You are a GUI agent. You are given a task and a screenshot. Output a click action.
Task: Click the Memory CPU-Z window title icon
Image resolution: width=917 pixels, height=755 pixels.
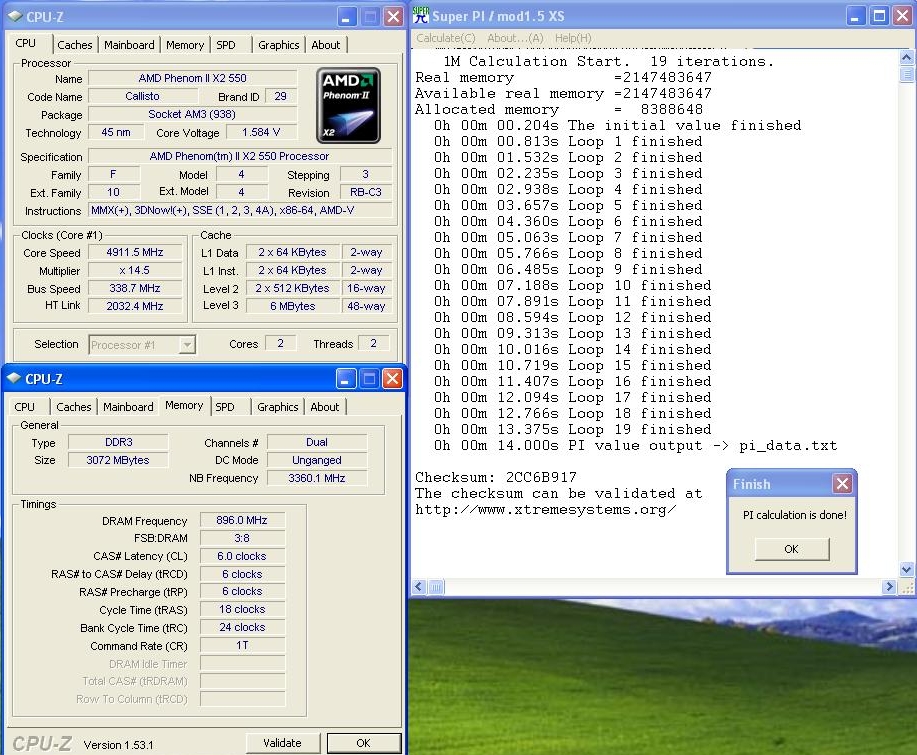point(13,379)
